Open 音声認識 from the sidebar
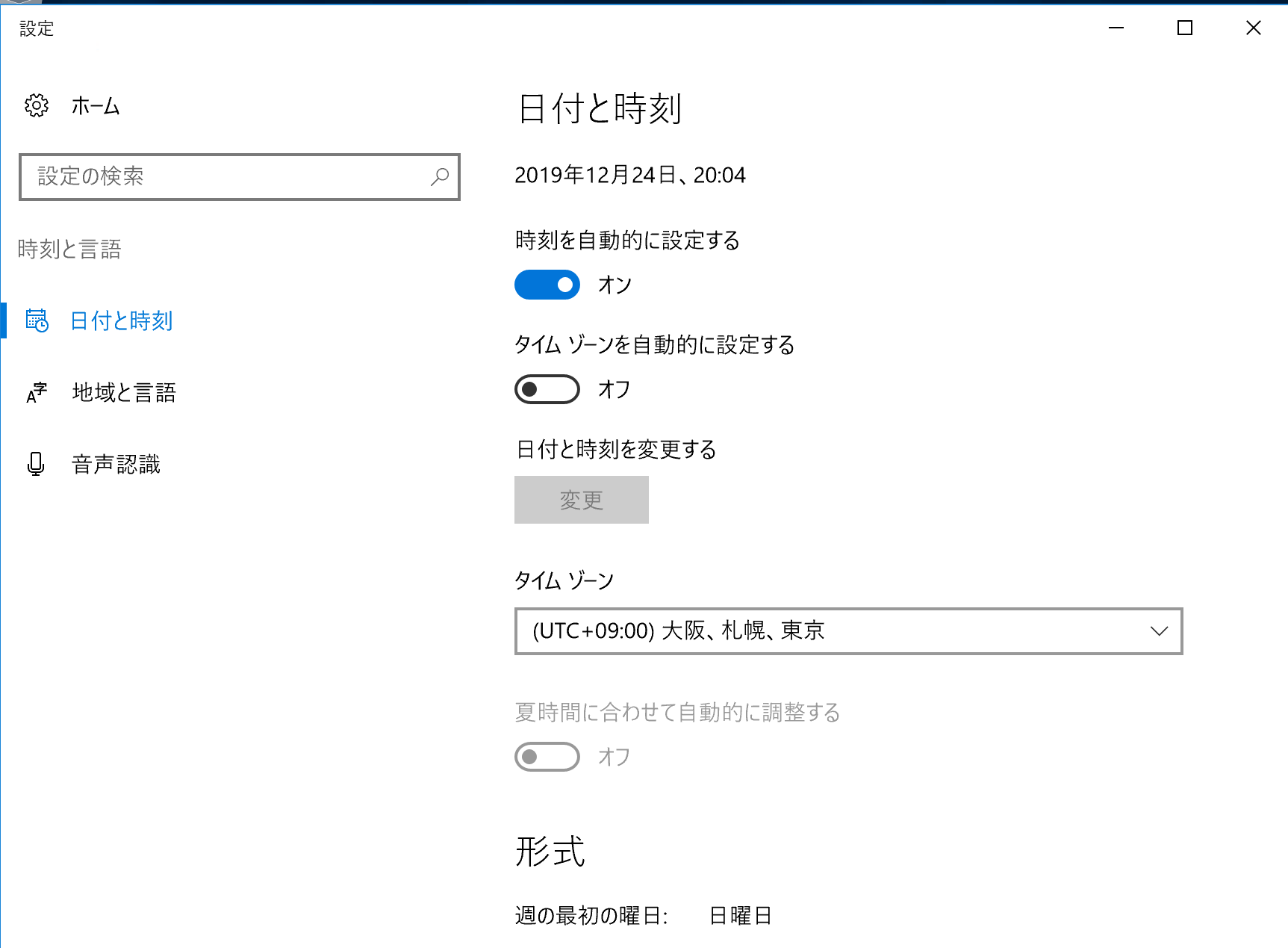 [x=116, y=464]
